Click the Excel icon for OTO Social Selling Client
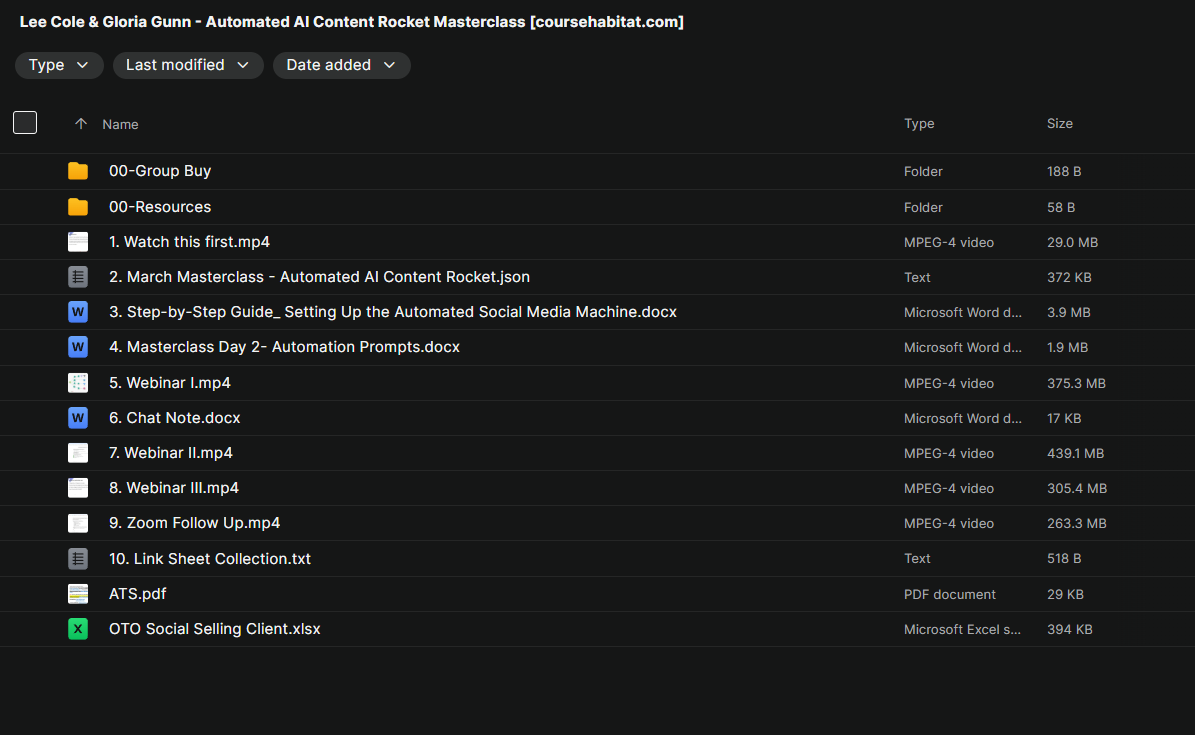This screenshot has height=735, width=1195. click(78, 629)
